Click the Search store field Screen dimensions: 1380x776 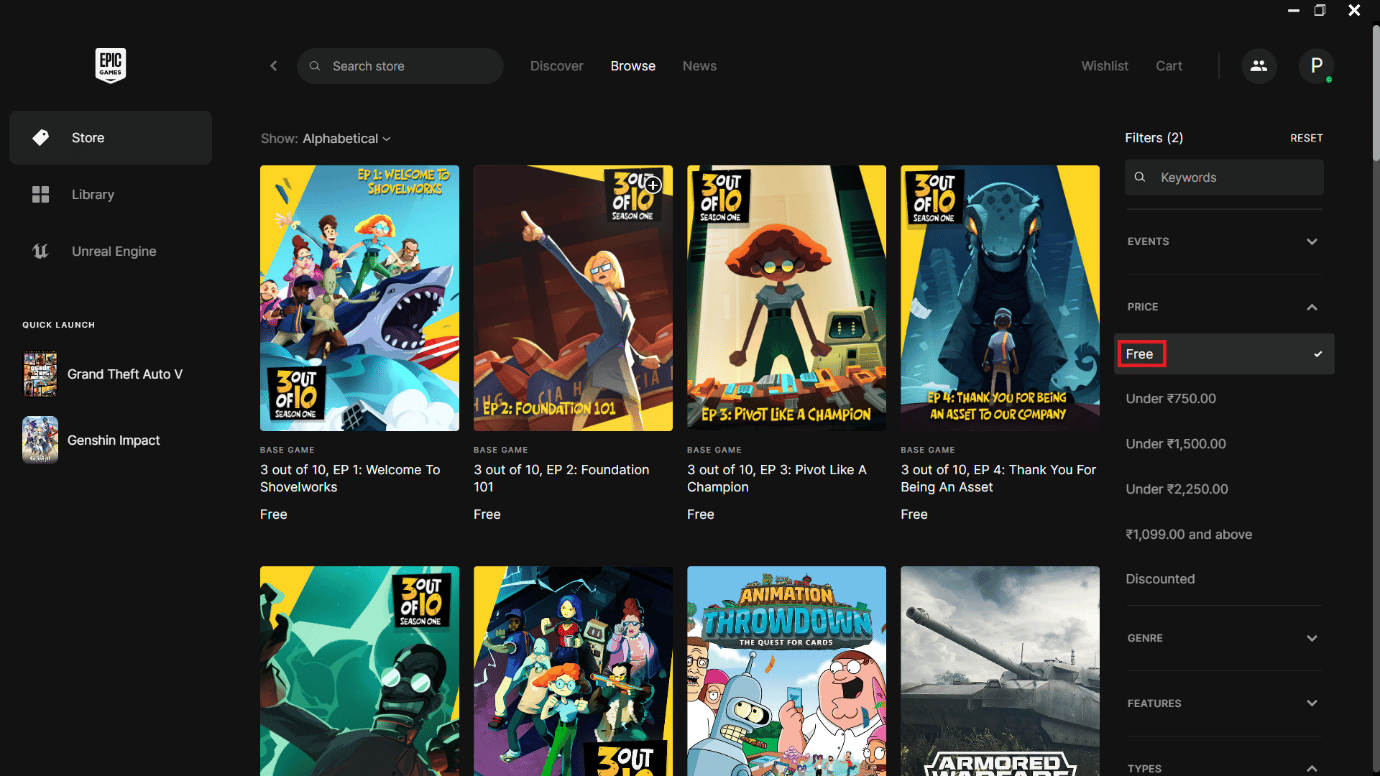click(400, 66)
